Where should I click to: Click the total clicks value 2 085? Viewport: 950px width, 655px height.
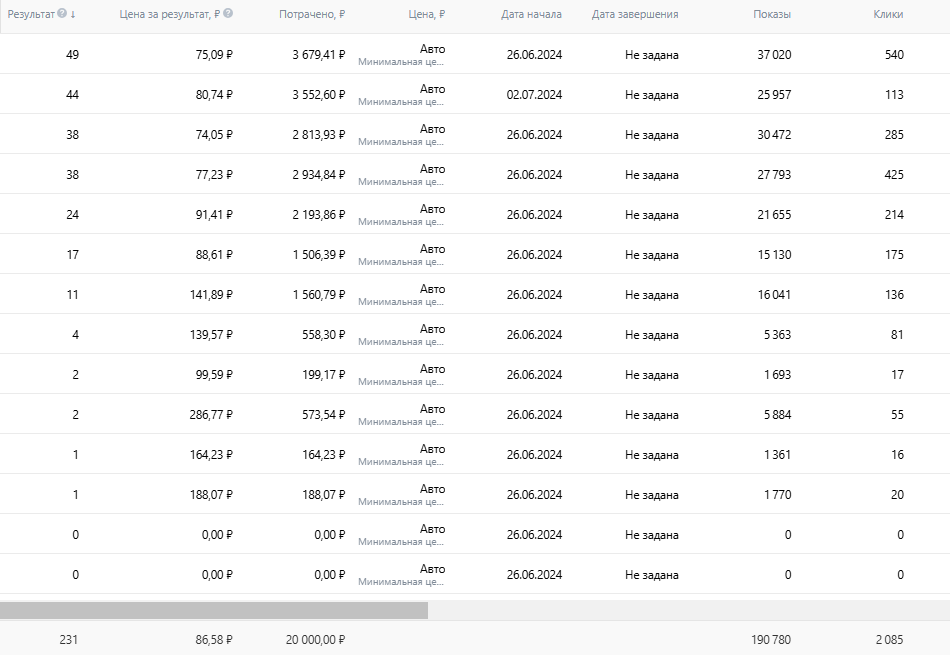(x=887, y=638)
